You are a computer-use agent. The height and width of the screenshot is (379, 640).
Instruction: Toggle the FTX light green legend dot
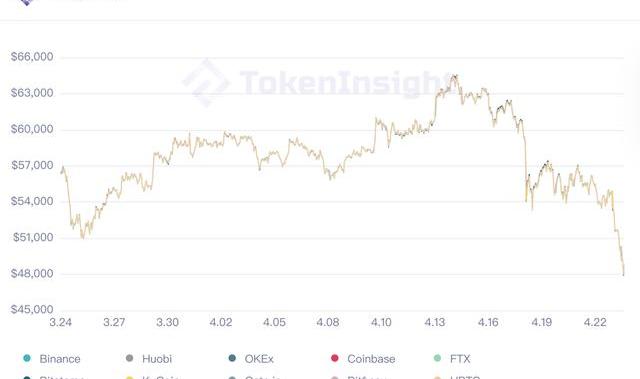pos(437,359)
